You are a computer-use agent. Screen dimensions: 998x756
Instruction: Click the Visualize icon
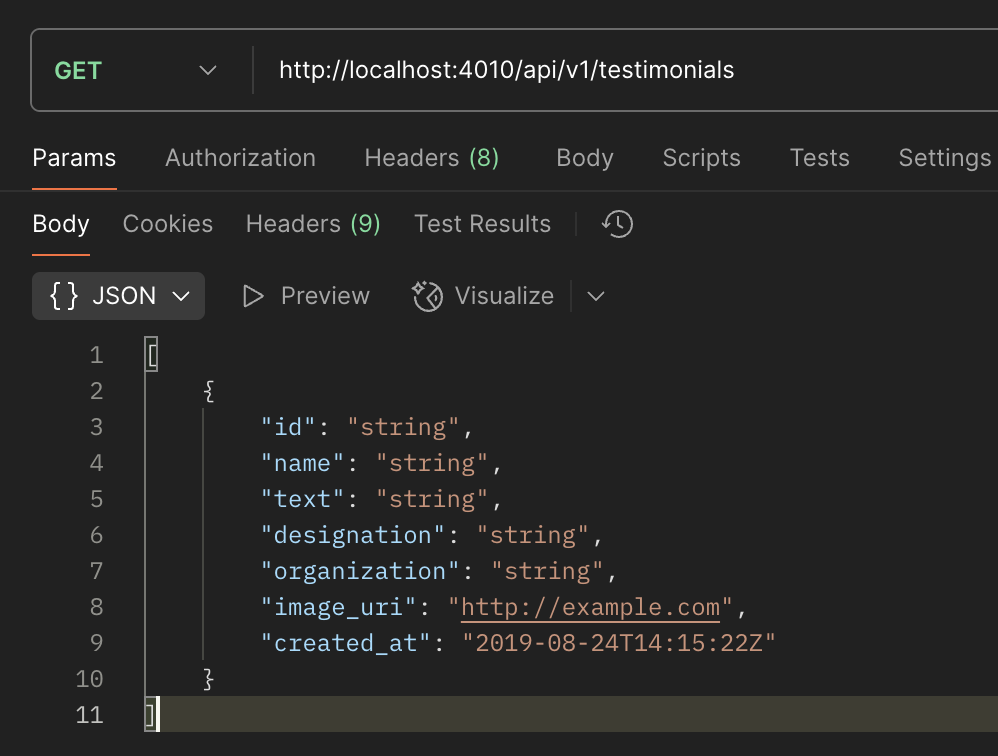point(428,296)
